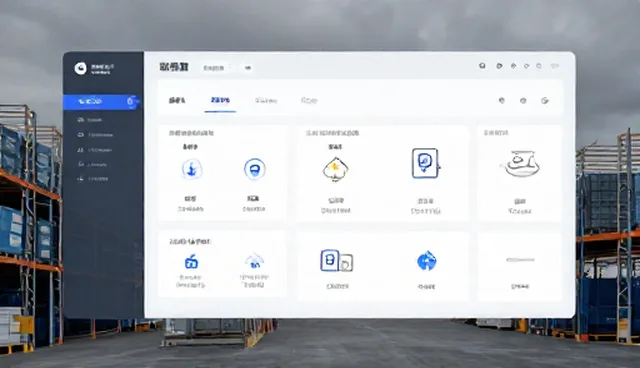
Task: Switch to the active tab underlined in blue
Action: pos(220,100)
